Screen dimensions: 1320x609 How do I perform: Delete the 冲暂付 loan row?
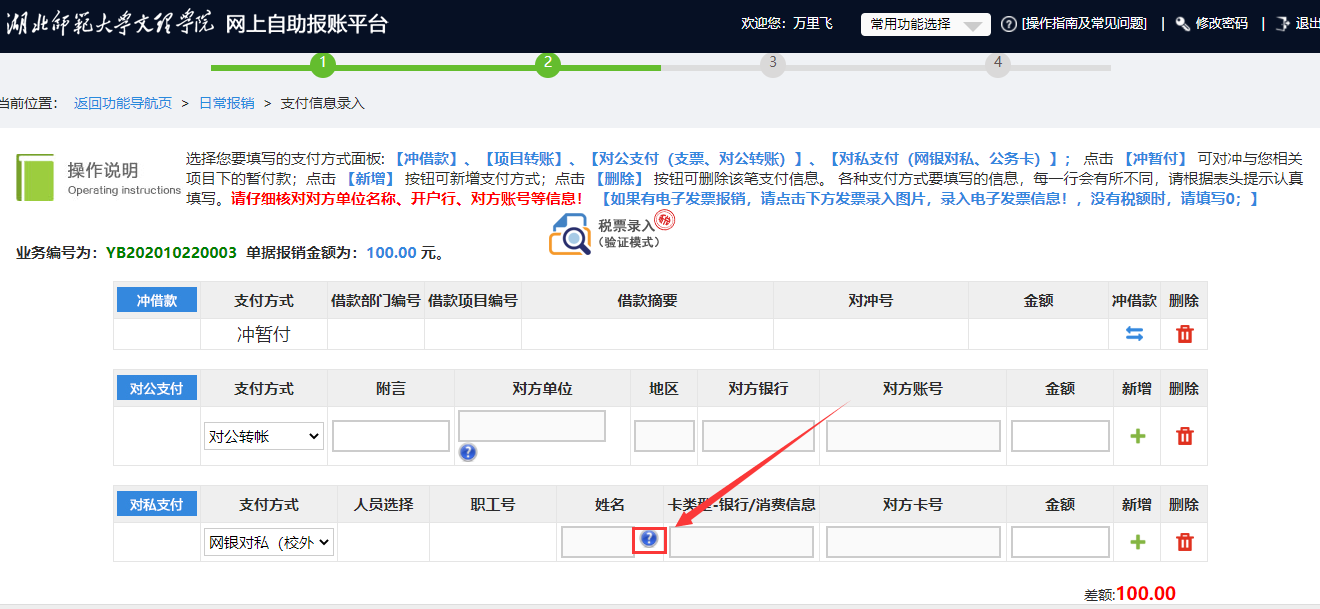pos(1184,334)
